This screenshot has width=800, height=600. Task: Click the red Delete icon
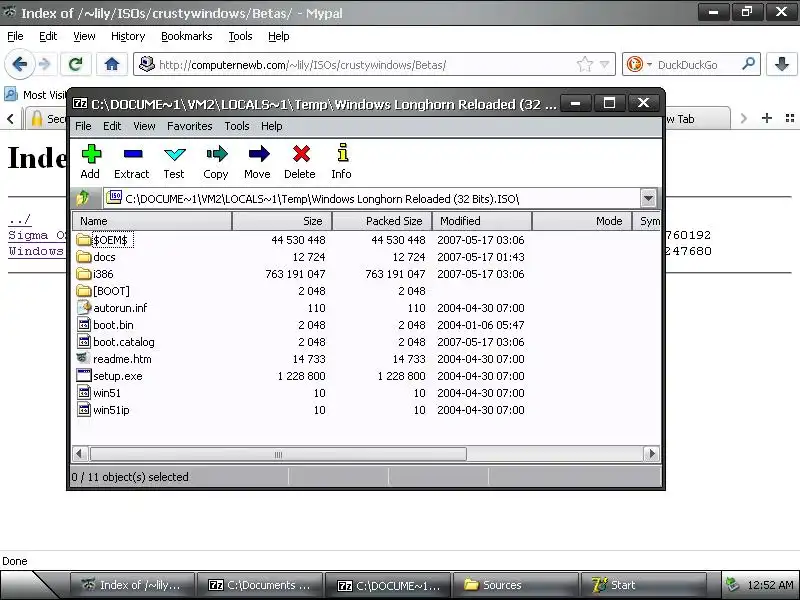click(300, 162)
